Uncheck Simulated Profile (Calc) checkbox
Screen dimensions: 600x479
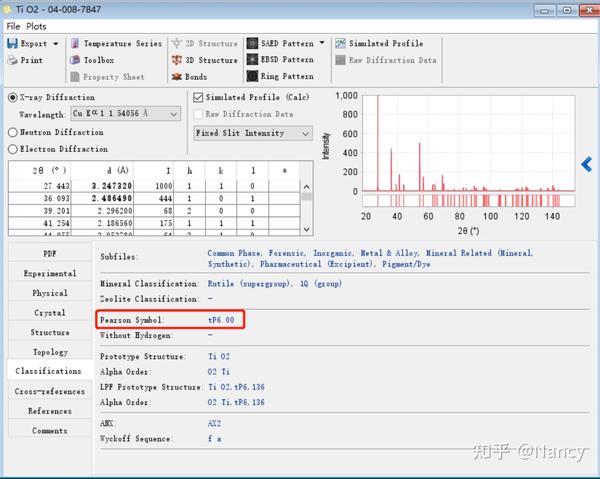(x=198, y=97)
